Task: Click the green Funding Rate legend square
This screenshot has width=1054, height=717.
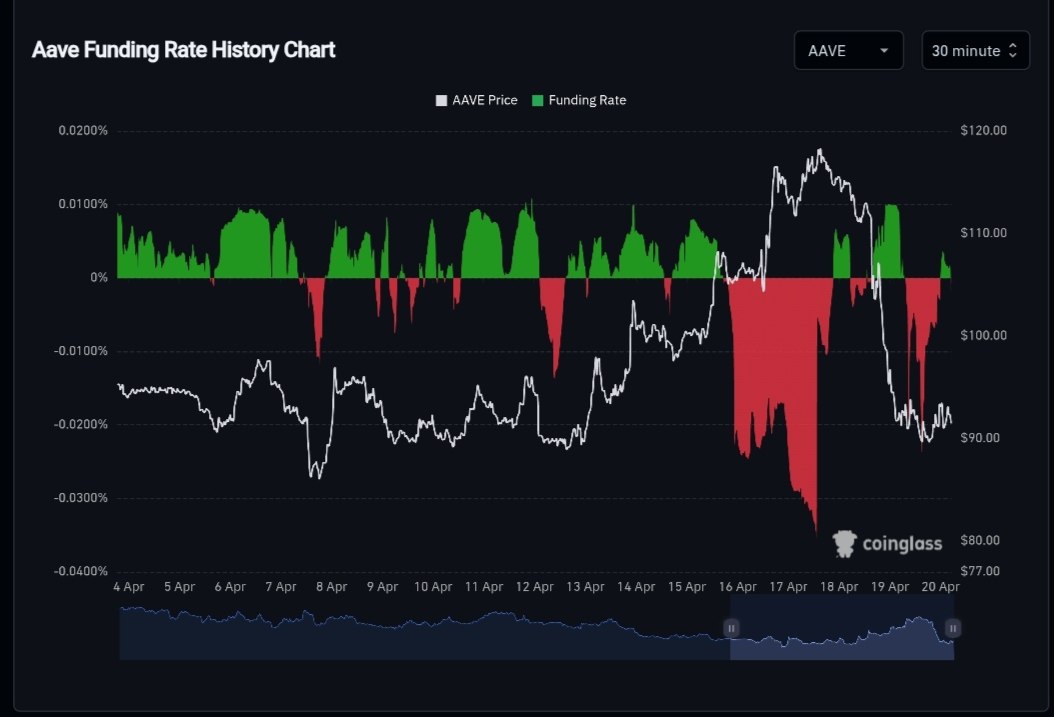Action: coord(538,101)
